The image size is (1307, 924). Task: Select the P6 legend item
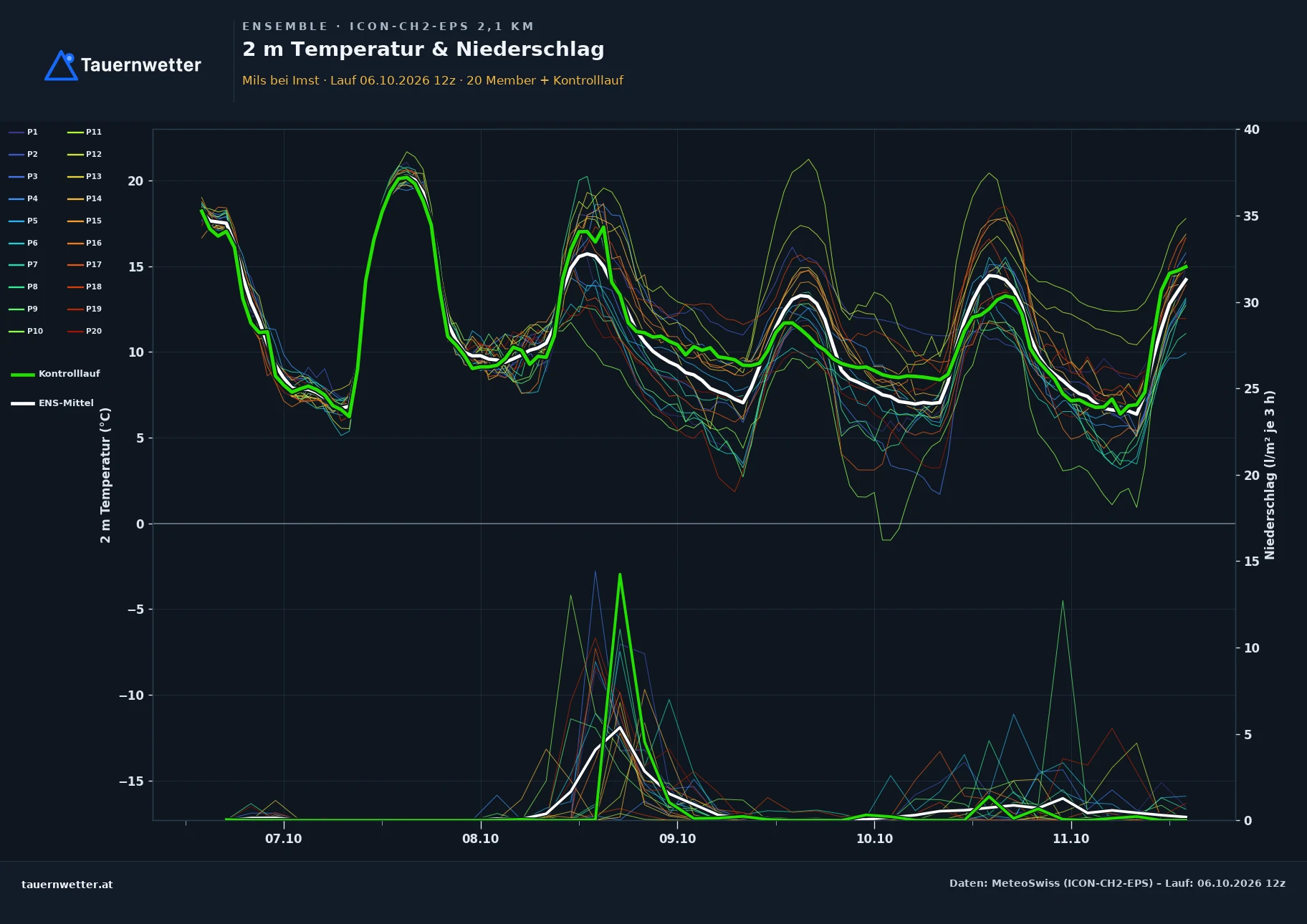coord(23,243)
